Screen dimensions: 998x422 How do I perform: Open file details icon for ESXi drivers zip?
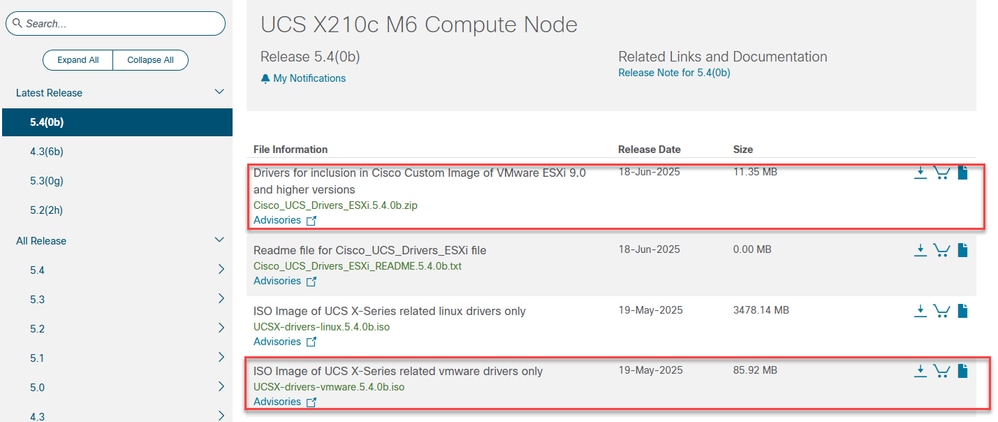click(962, 172)
